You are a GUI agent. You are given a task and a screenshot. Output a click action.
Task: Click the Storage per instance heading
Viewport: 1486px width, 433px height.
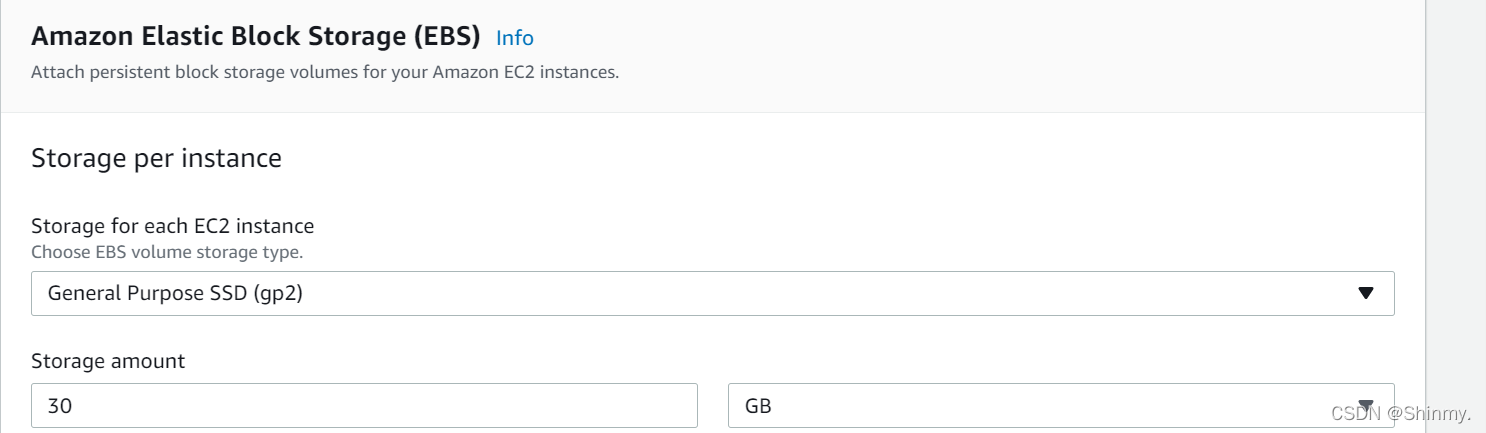point(156,158)
